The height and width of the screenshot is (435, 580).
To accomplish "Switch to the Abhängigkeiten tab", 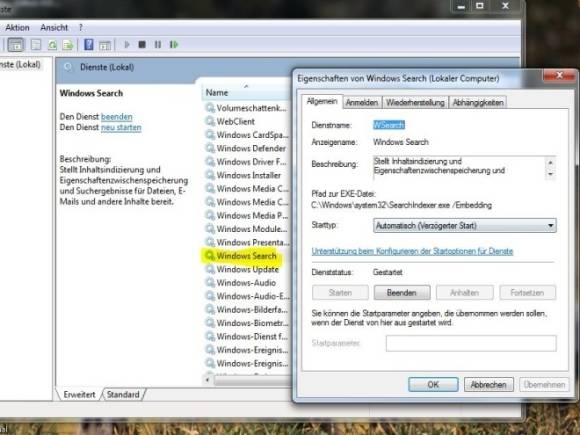I will pyautogui.click(x=478, y=102).
